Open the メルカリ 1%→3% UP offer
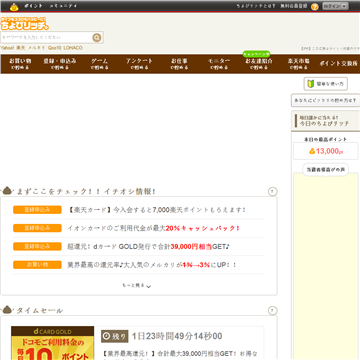Viewport: 360px width, 360px height. pyautogui.click(x=152, y=265)
